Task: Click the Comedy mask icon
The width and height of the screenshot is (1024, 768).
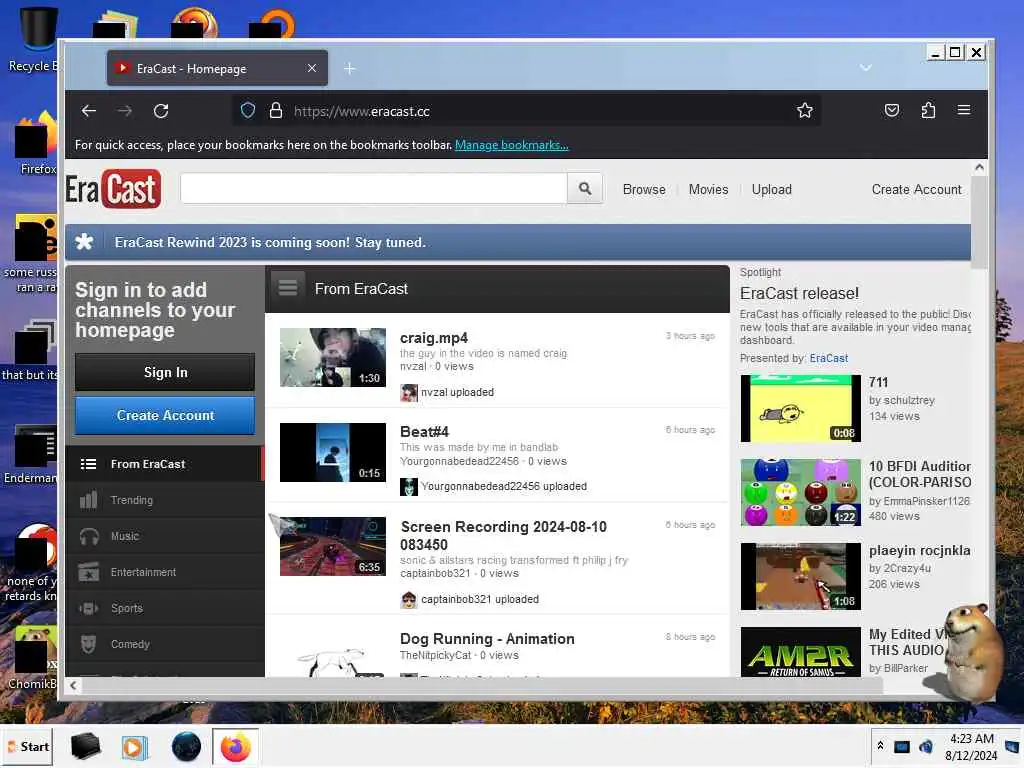Action: [89, 644]
